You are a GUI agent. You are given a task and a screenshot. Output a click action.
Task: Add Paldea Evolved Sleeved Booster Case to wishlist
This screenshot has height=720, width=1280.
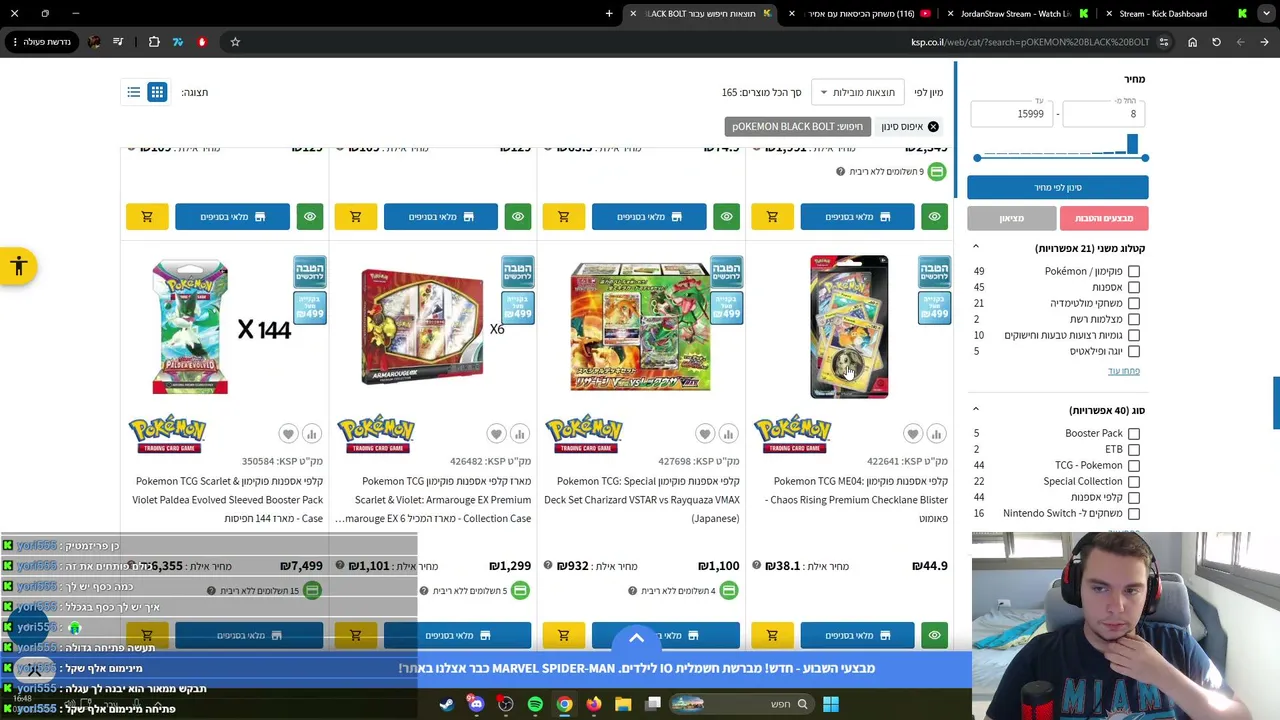point(288,434)
